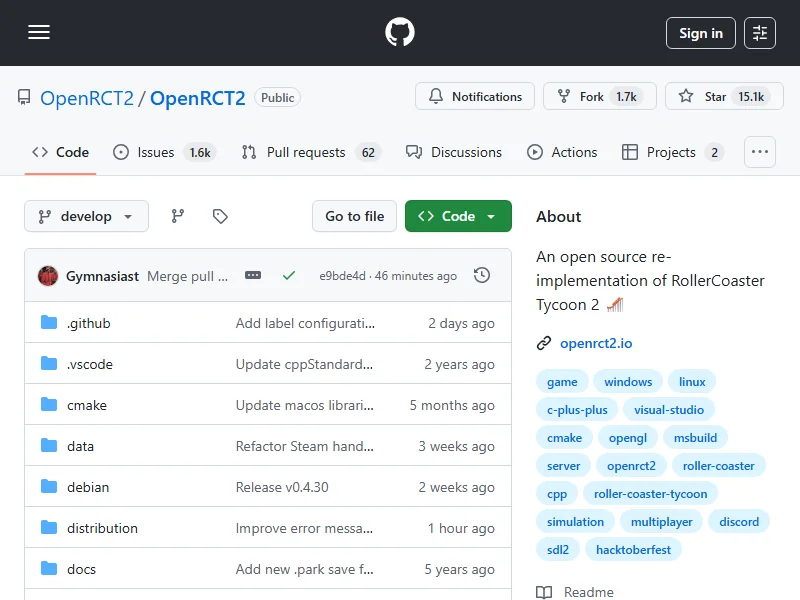
Task: Open the commit history clock icon
Action: (x=482, y=275)
